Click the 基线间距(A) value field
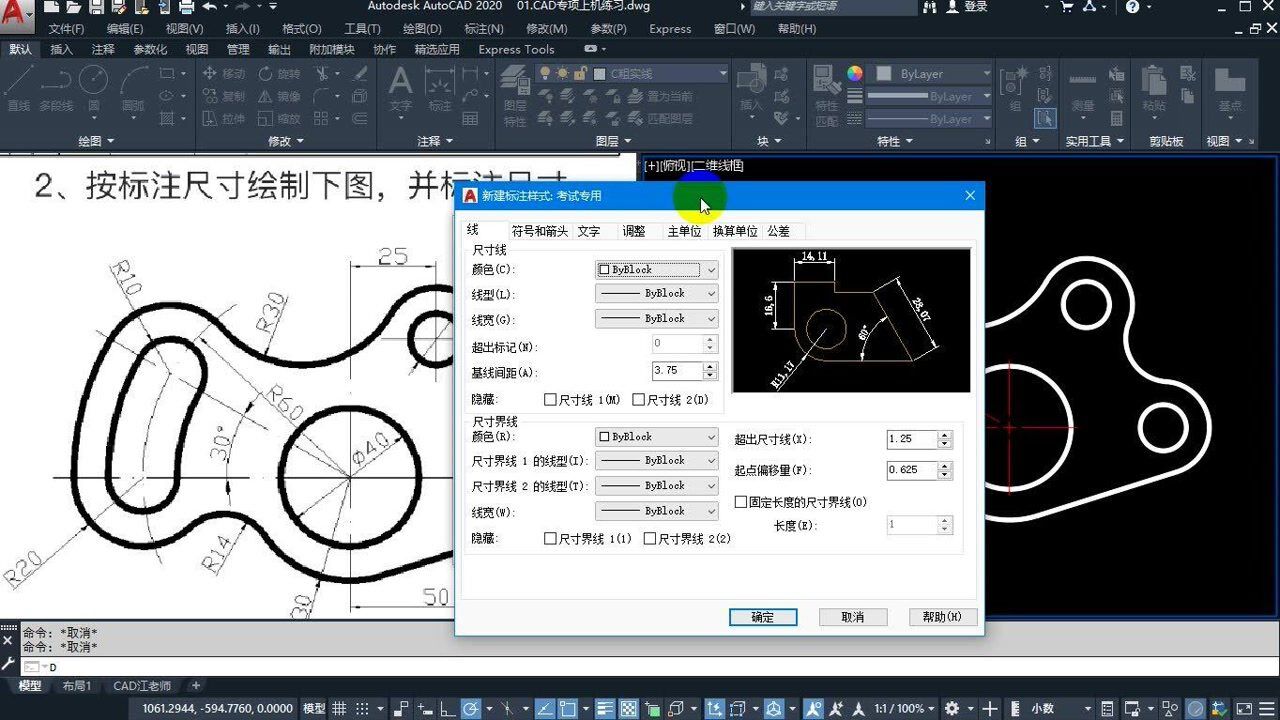 pyautogui.click(x=677, y=370)
